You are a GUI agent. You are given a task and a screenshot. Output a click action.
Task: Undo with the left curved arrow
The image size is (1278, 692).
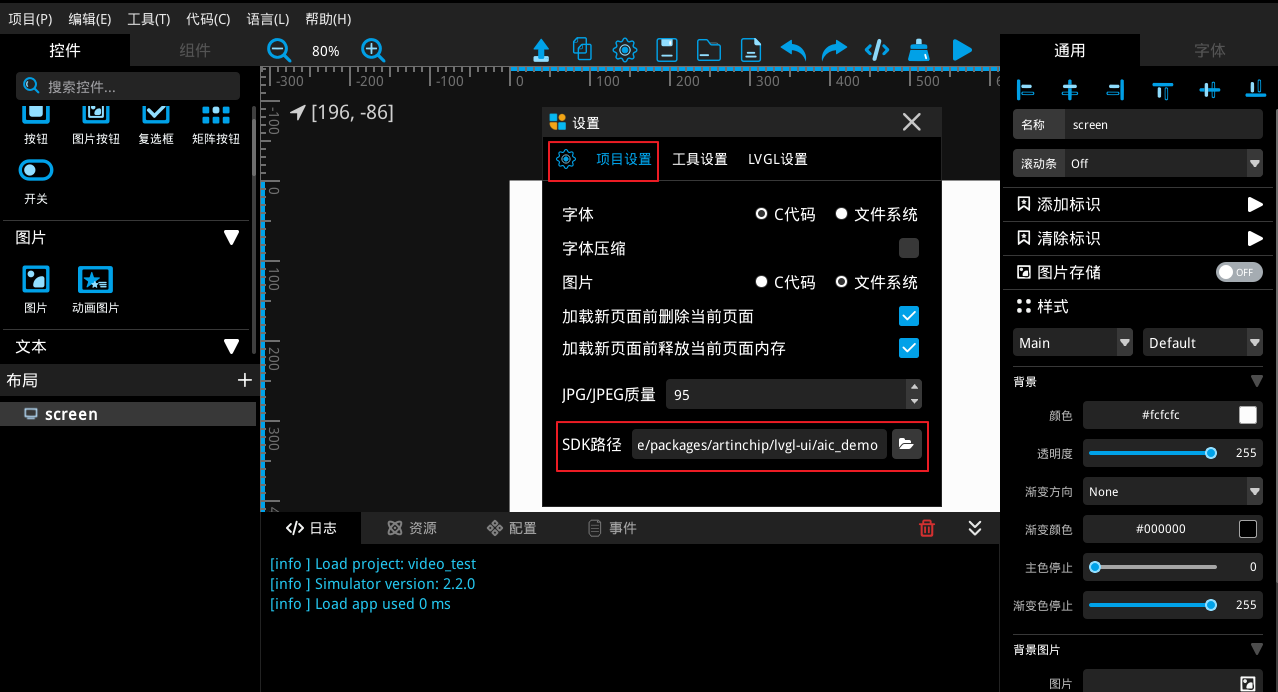793,49
